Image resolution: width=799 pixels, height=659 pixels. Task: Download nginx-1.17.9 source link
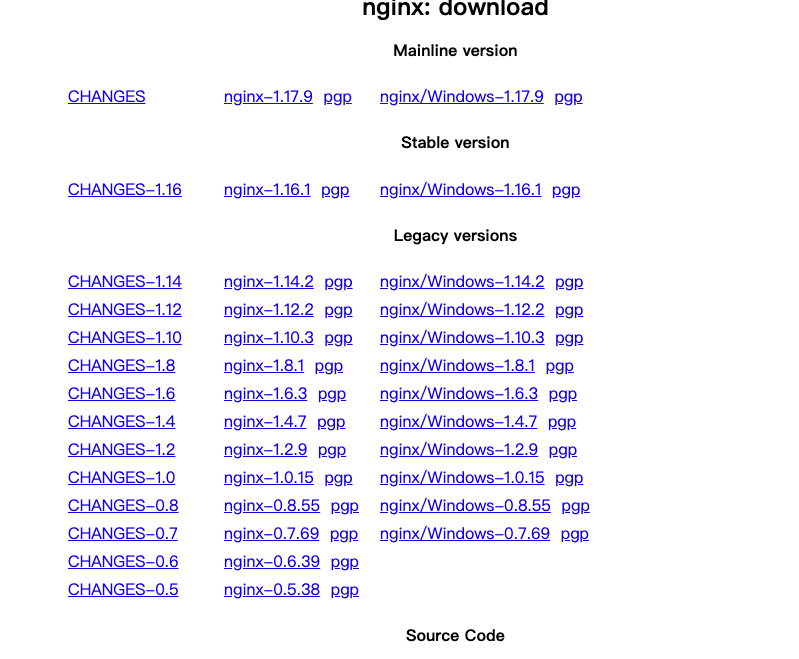pos(268,96)
